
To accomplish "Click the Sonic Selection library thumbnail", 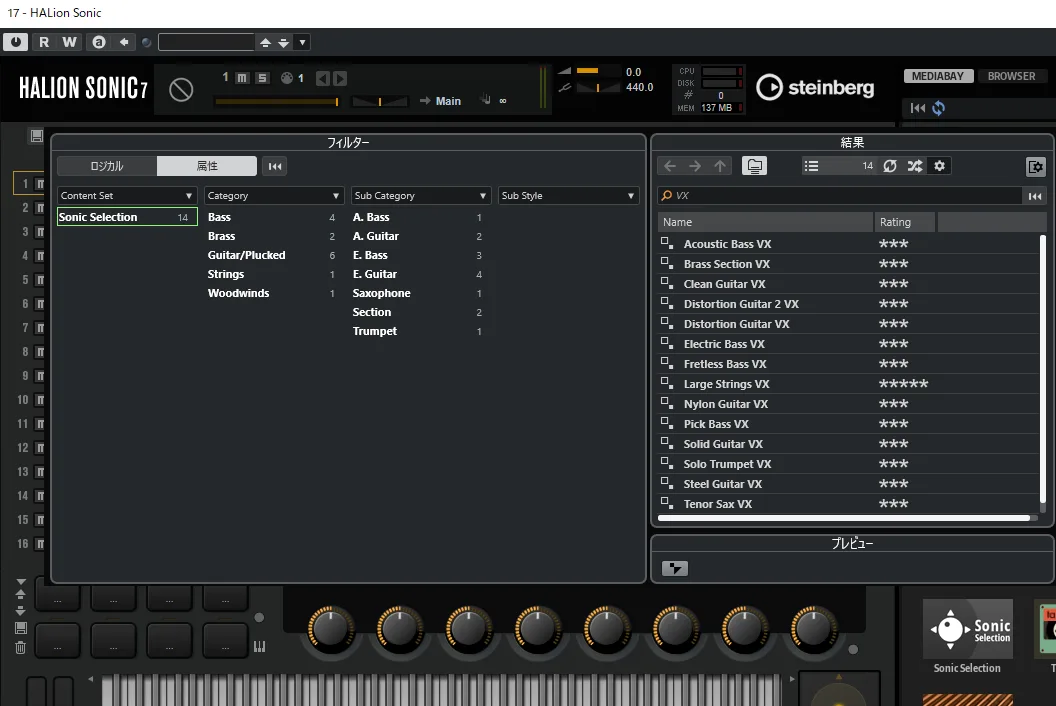I will tap(967, 629).
